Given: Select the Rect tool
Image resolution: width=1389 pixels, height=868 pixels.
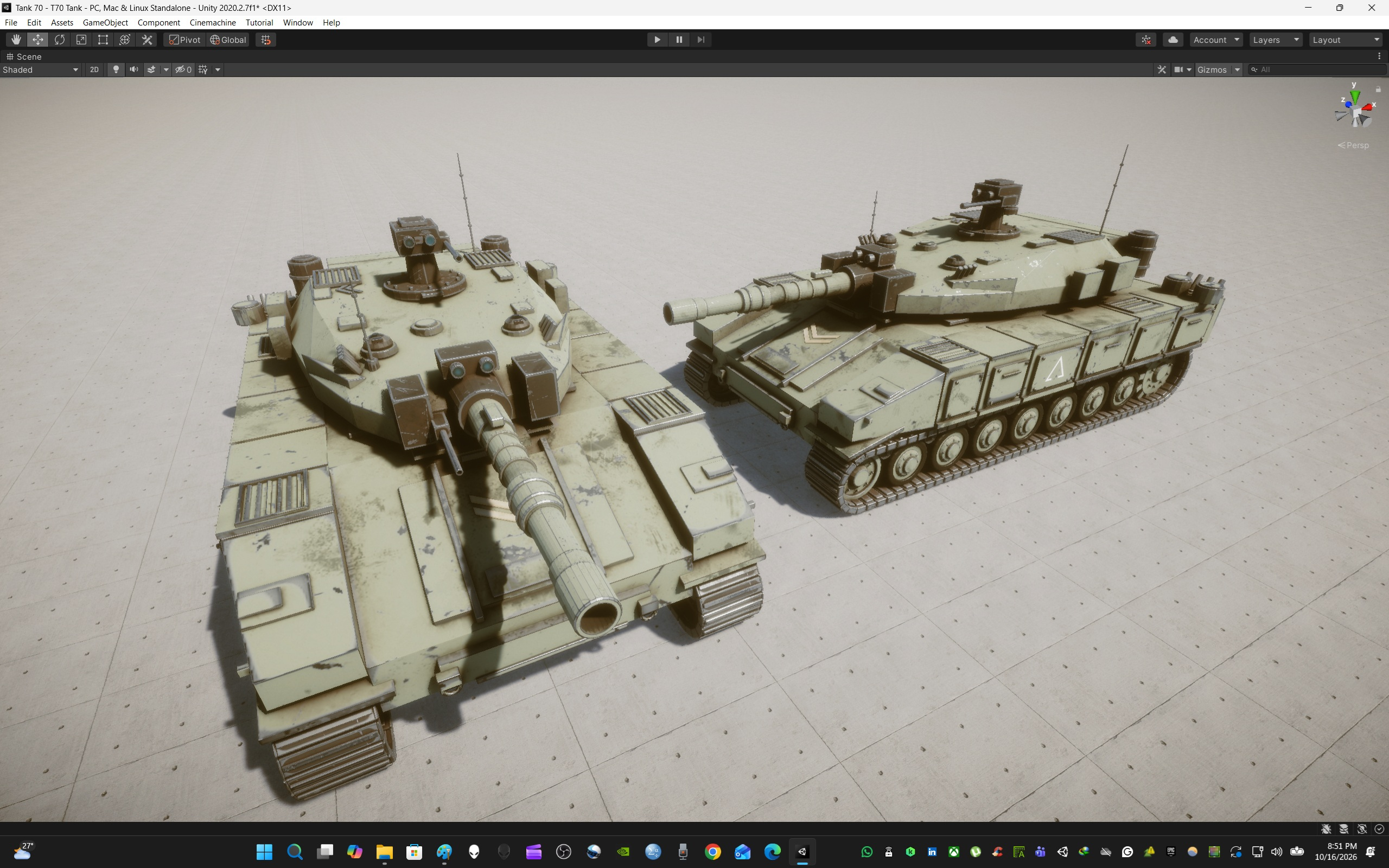Looking at the screenshot, I should 103,40.
